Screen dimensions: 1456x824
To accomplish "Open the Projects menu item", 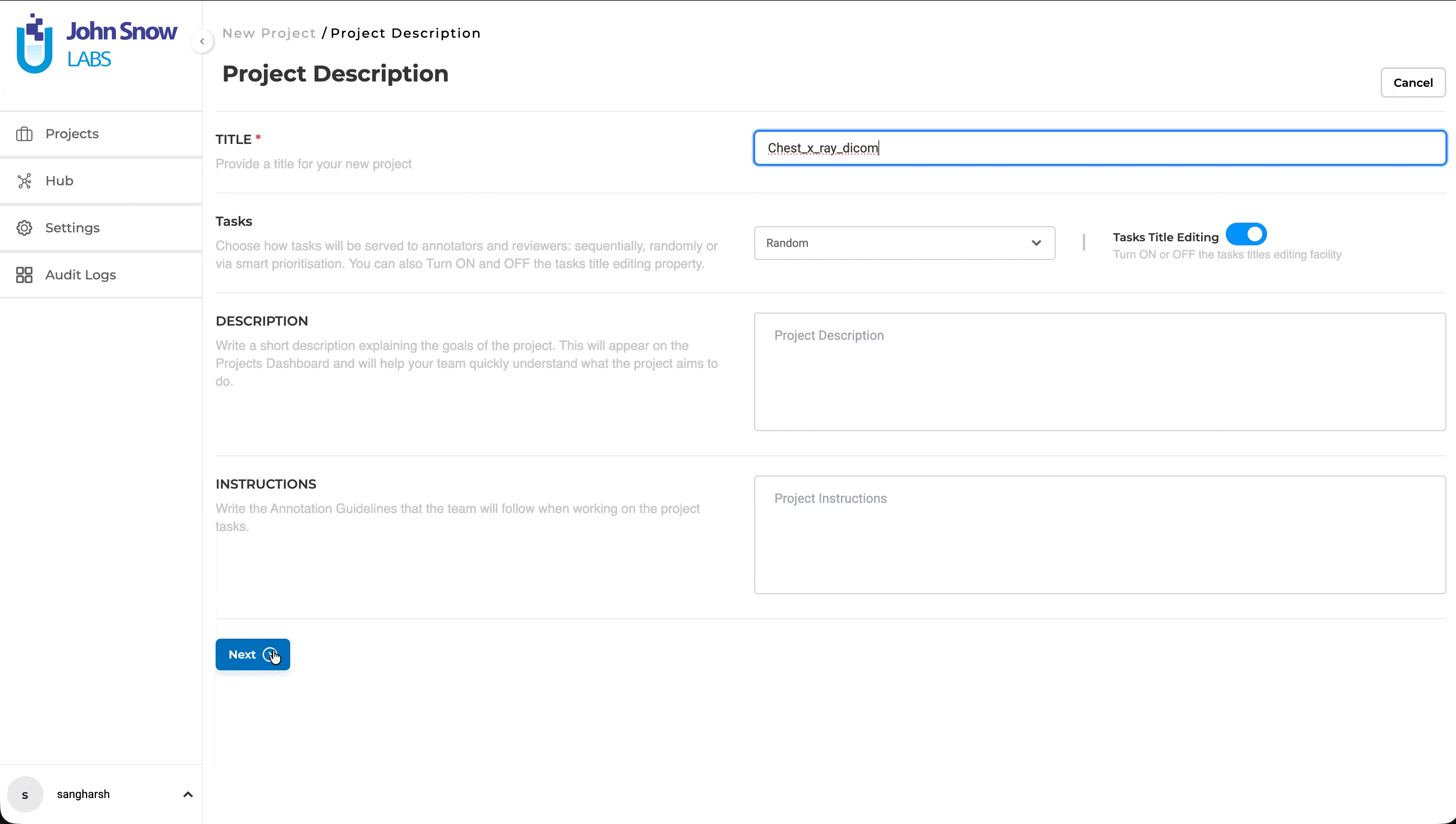I will (101, 133).
